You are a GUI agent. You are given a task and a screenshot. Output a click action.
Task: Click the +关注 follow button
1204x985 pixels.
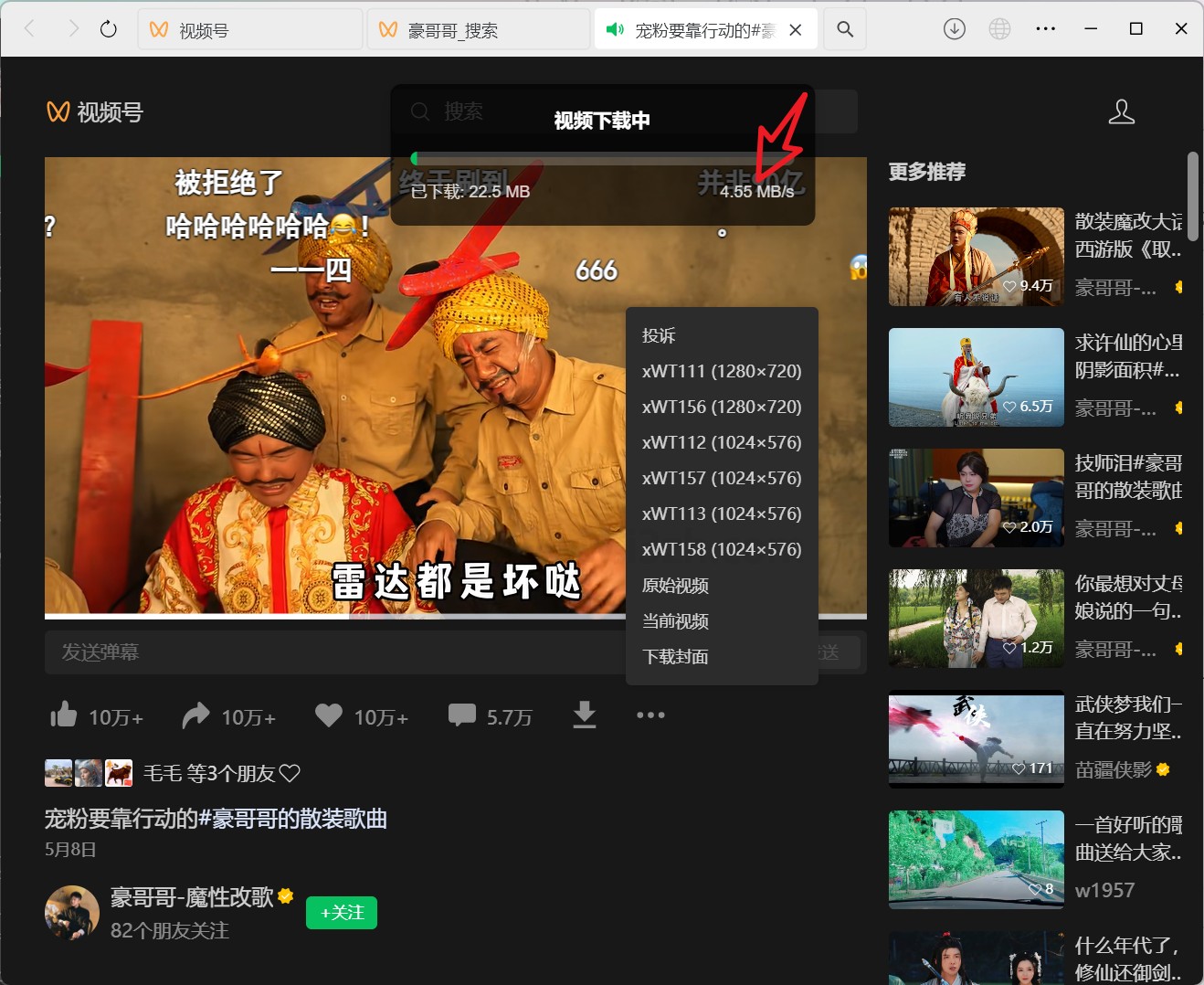click(x=342, y=912)
